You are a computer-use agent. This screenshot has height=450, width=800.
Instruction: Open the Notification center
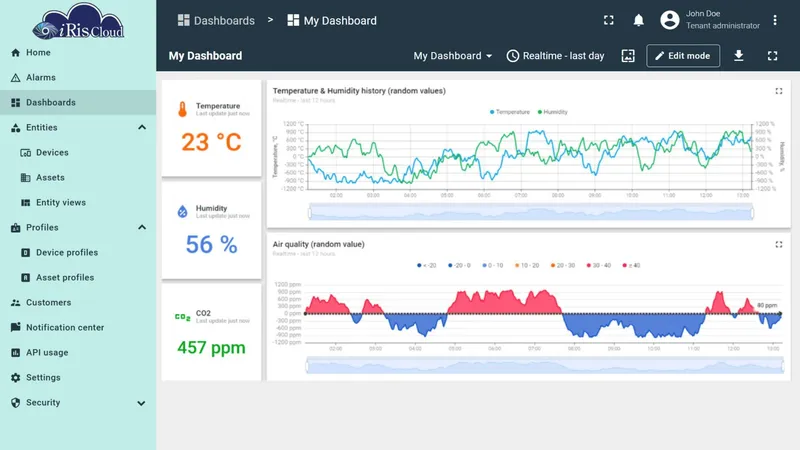(78, 328)
